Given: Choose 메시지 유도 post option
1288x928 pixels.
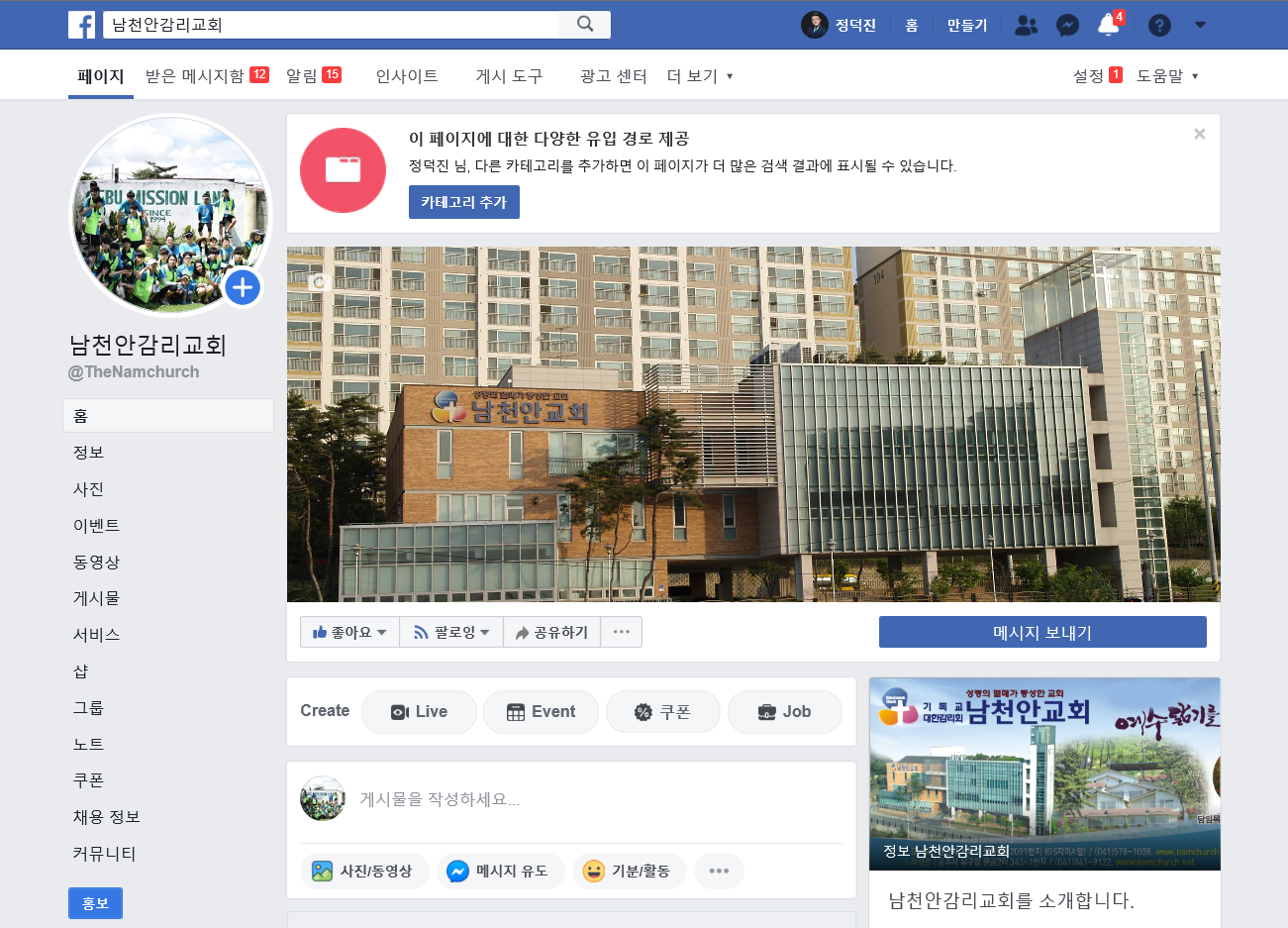Looking at the screenshot, I should [x=500, y=872].
